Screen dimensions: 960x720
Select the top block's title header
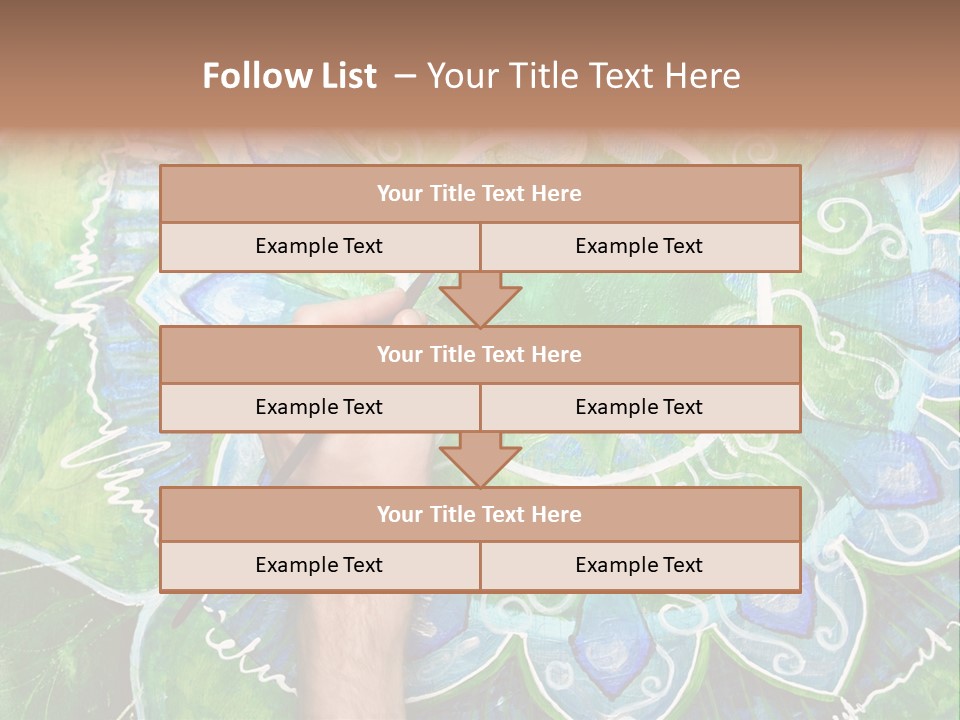coord(480,194)
